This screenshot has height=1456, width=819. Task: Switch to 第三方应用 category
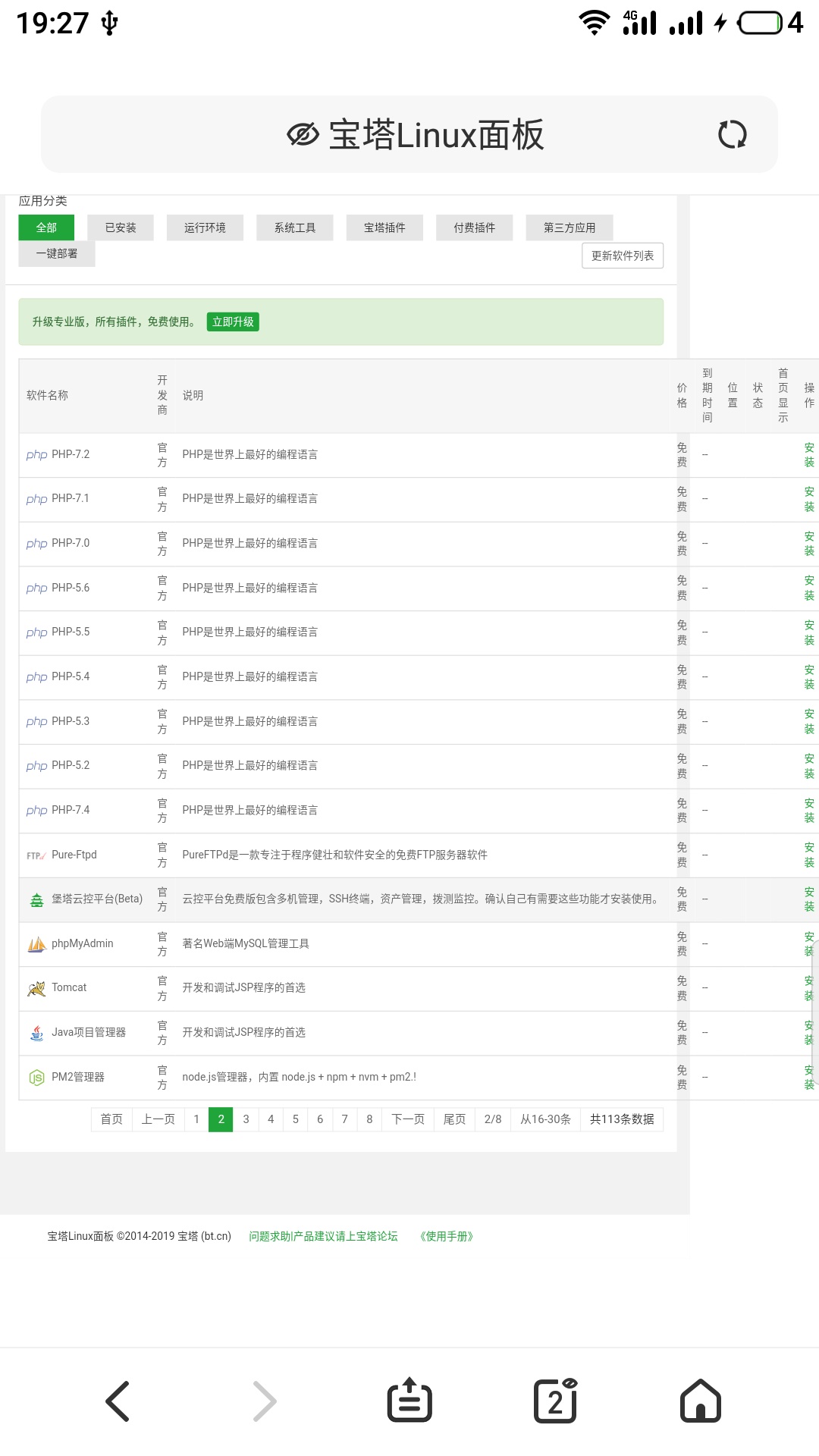570,227
